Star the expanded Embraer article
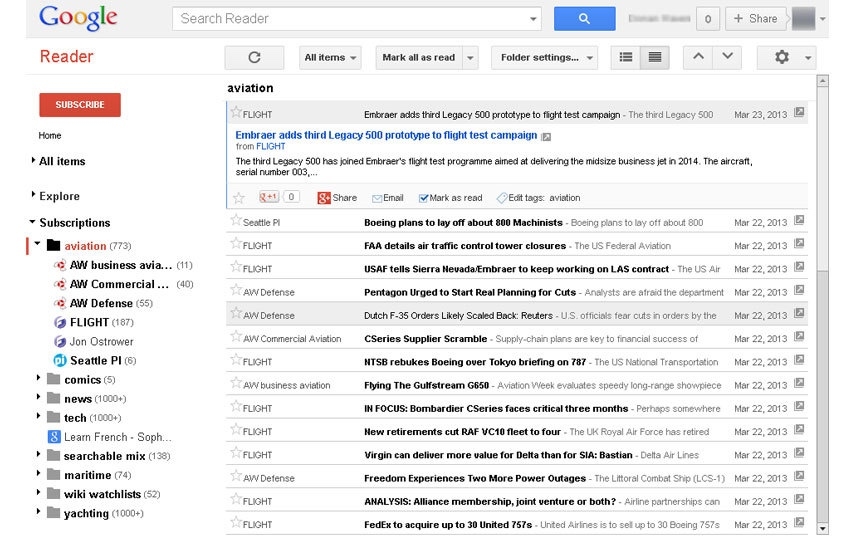The width and height of the screenshot is (858, 536). tap(239, 198)
